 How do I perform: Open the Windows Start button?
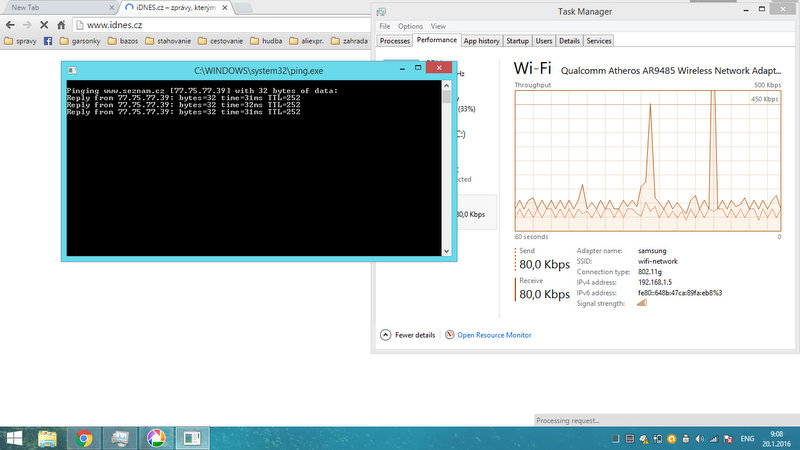pyautogui.click(x=14, y=438)
